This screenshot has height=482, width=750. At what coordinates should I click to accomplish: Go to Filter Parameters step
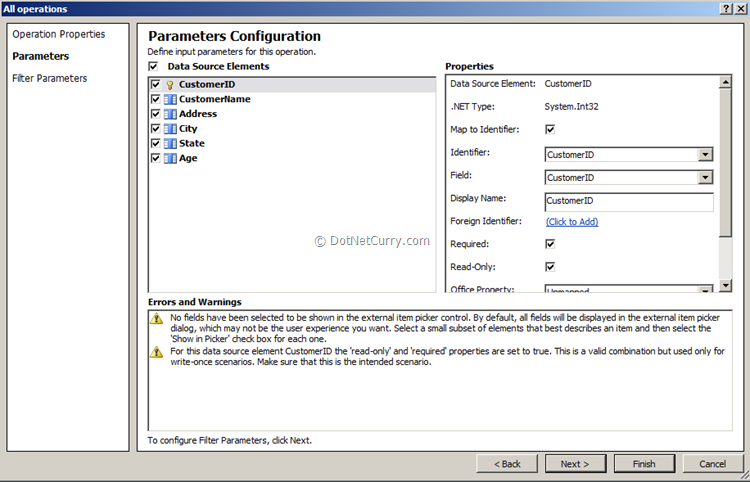(x=50, y=78)
